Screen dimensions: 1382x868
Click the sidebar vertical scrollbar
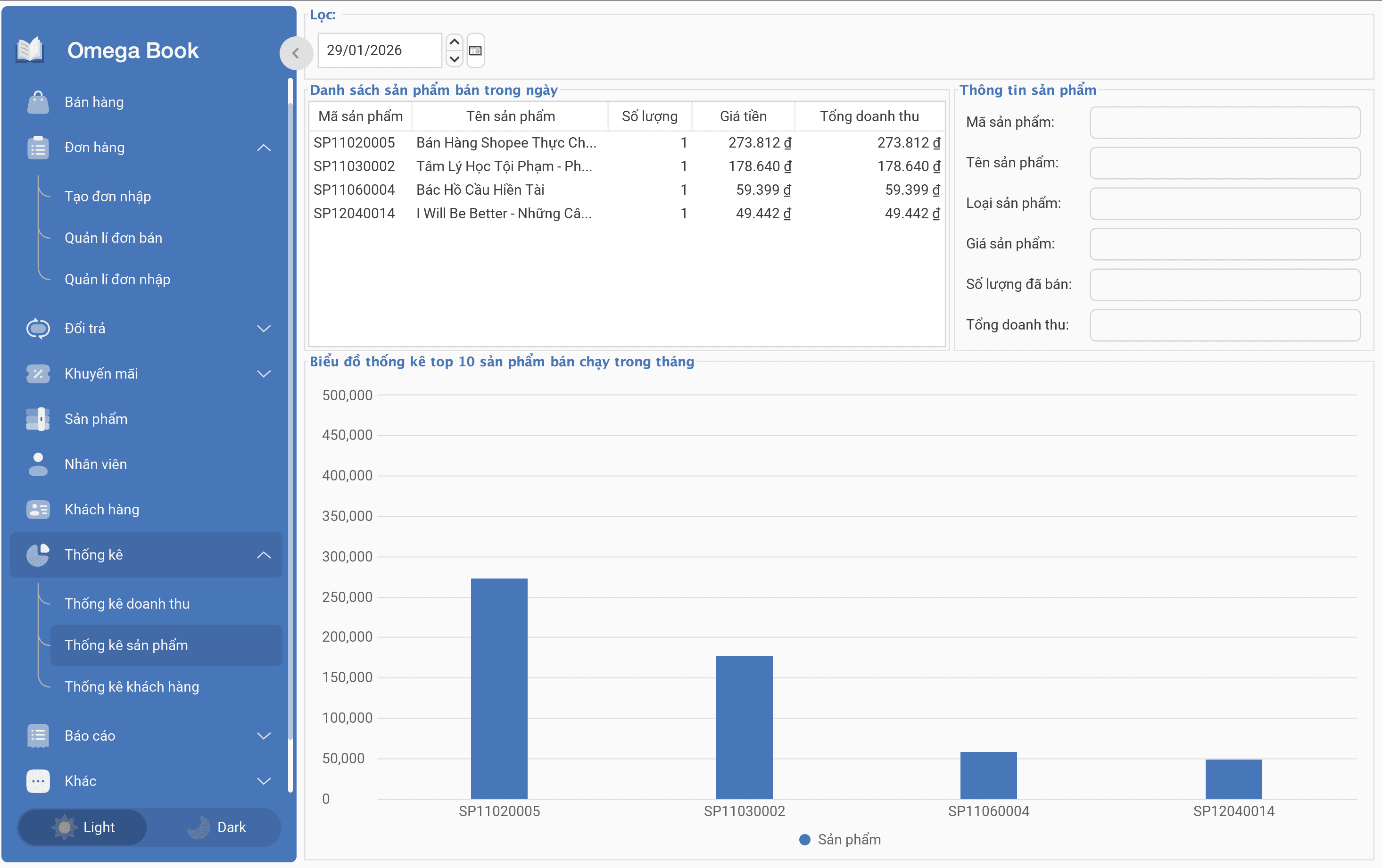(x=290, y=436)
